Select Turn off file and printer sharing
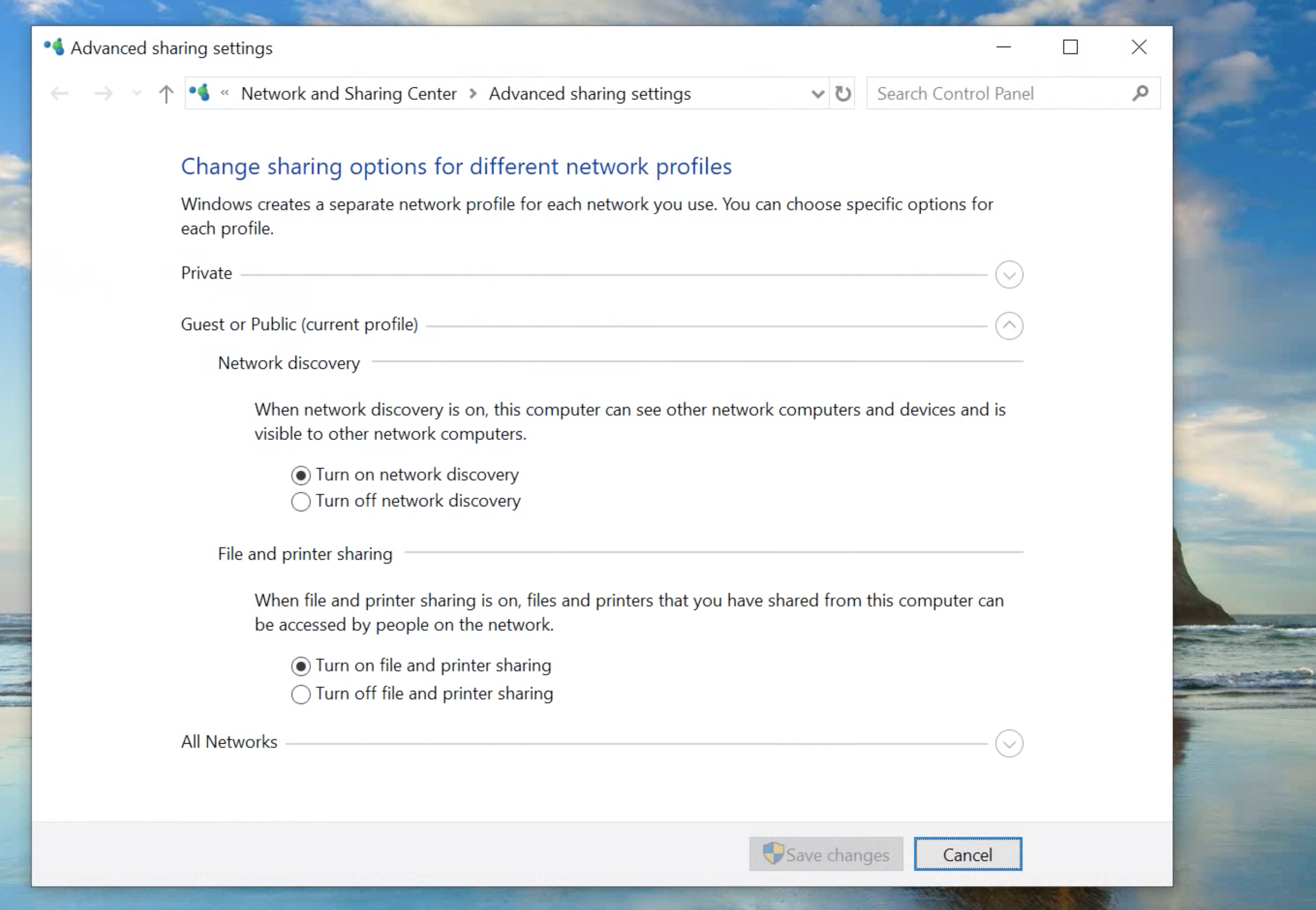Screen dimensions: 1316x910 pyautogui.click(x=301, y=695)
